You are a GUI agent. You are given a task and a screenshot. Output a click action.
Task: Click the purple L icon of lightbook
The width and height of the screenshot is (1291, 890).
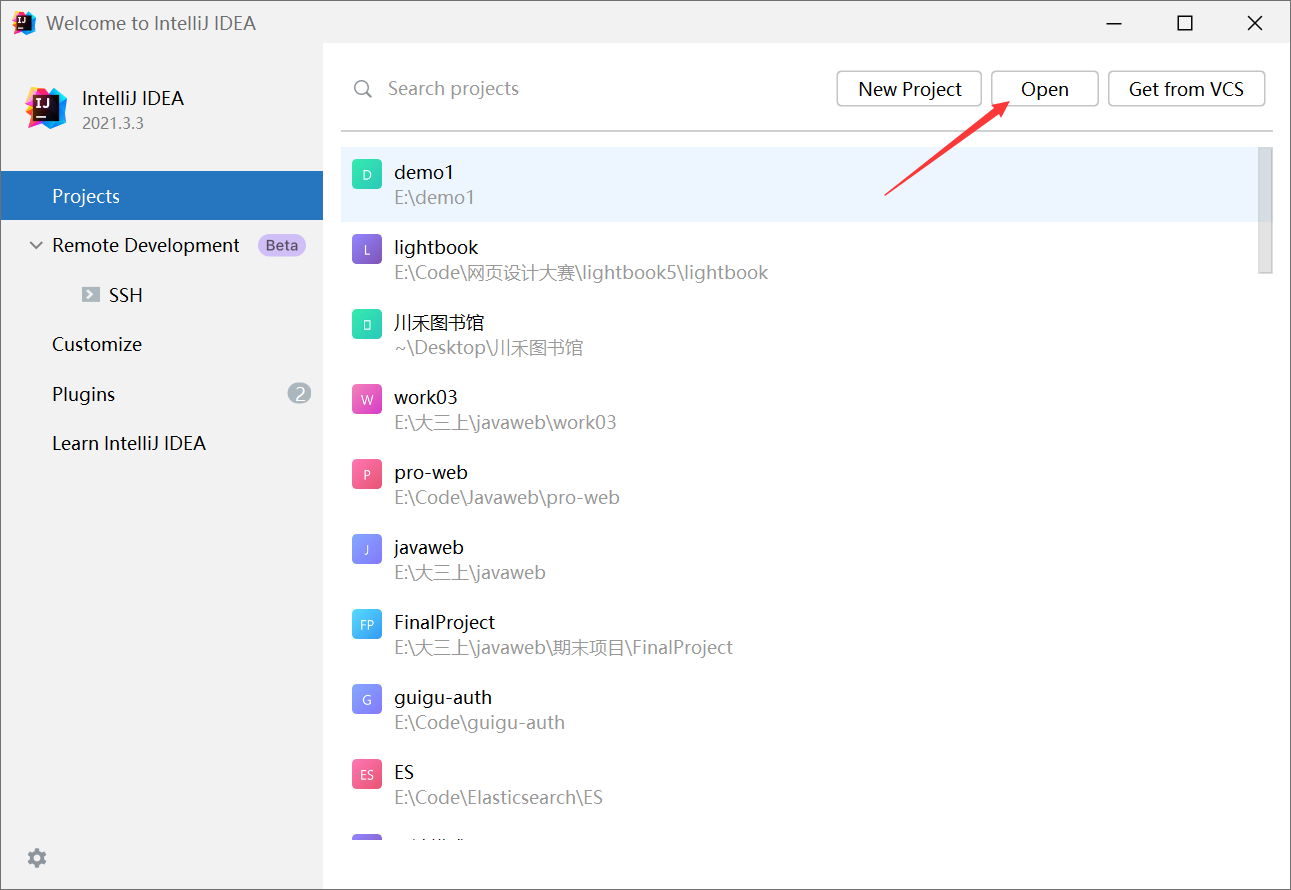[367, 250]
